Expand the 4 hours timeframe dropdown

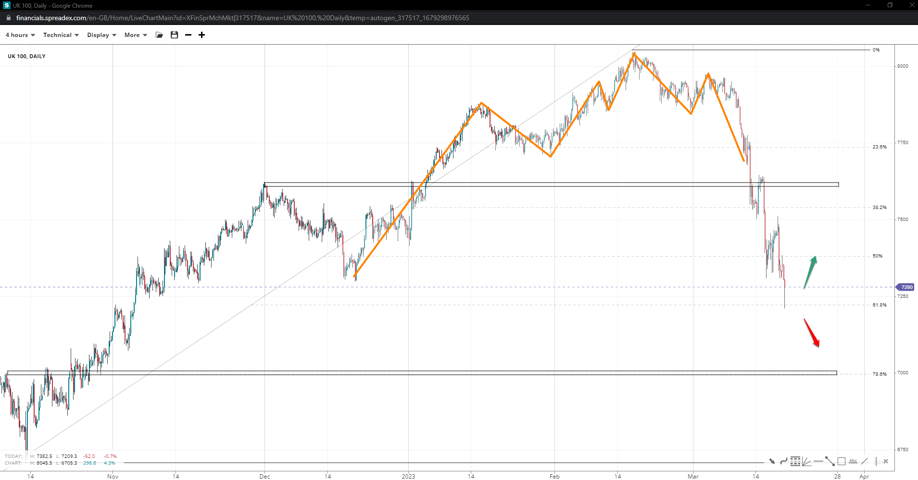(20, 35)
